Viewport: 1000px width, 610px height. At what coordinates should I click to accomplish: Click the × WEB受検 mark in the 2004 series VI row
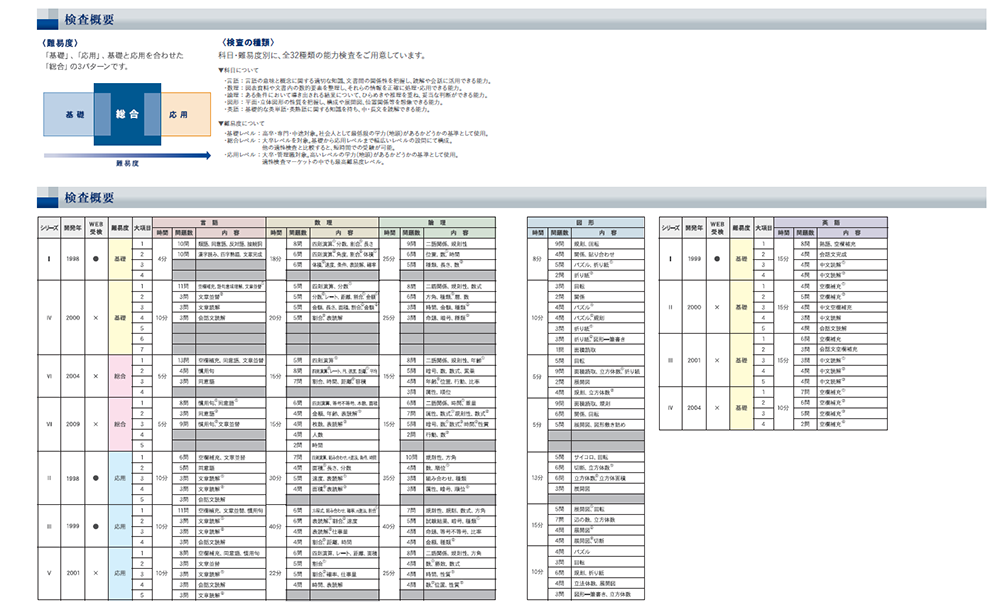97,376
